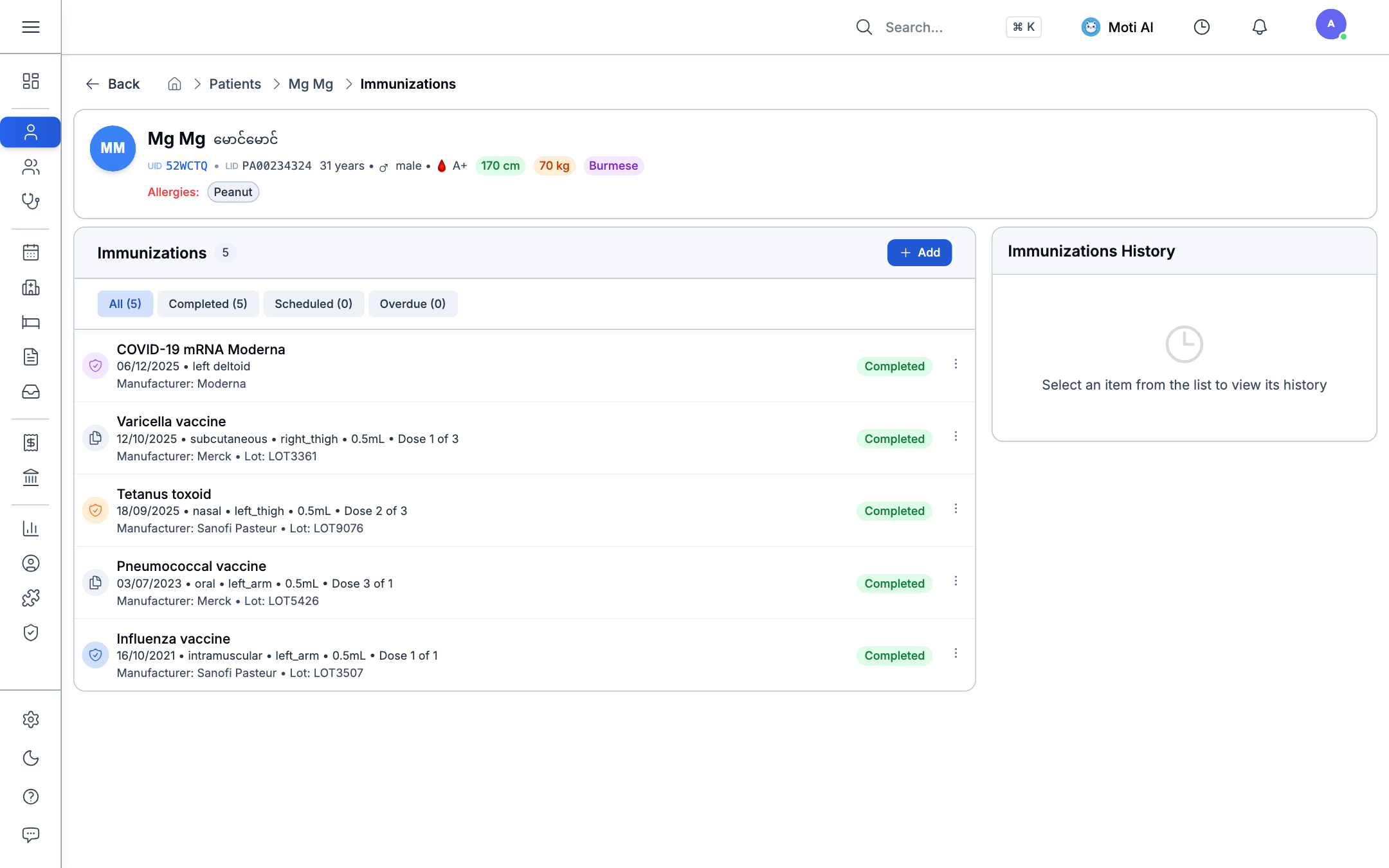Open the notifications bell
Screen dimensions: 1389x868
(1259, 27)
